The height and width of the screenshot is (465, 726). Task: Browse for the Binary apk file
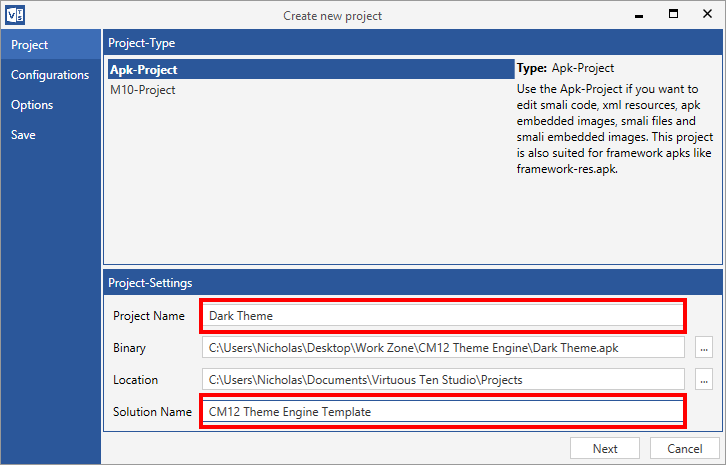coord(704,348)
